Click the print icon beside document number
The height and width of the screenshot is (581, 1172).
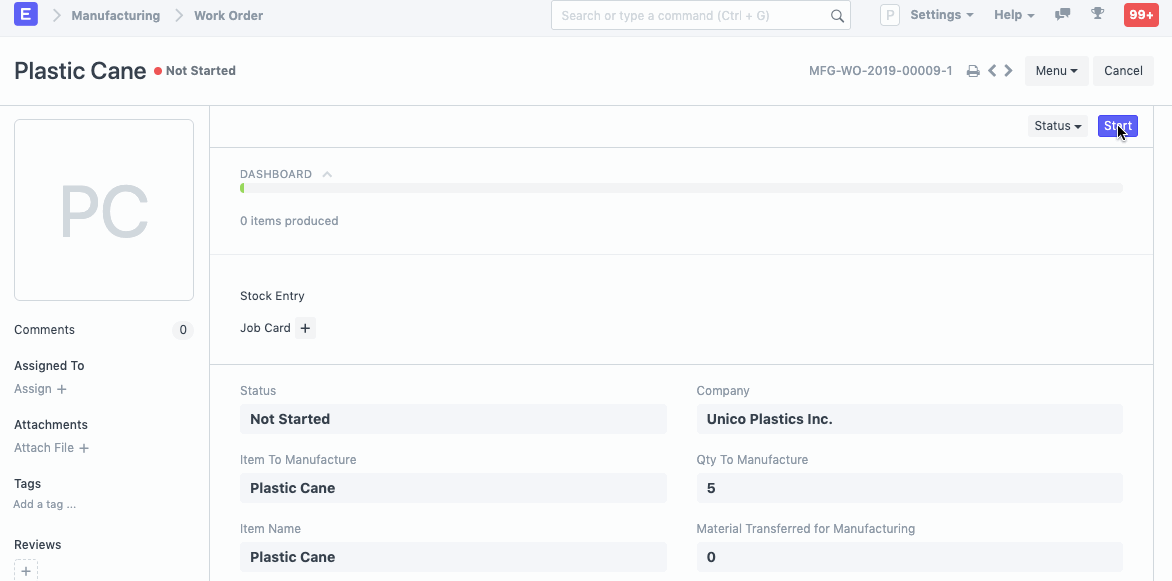click(x=972, y=71)
